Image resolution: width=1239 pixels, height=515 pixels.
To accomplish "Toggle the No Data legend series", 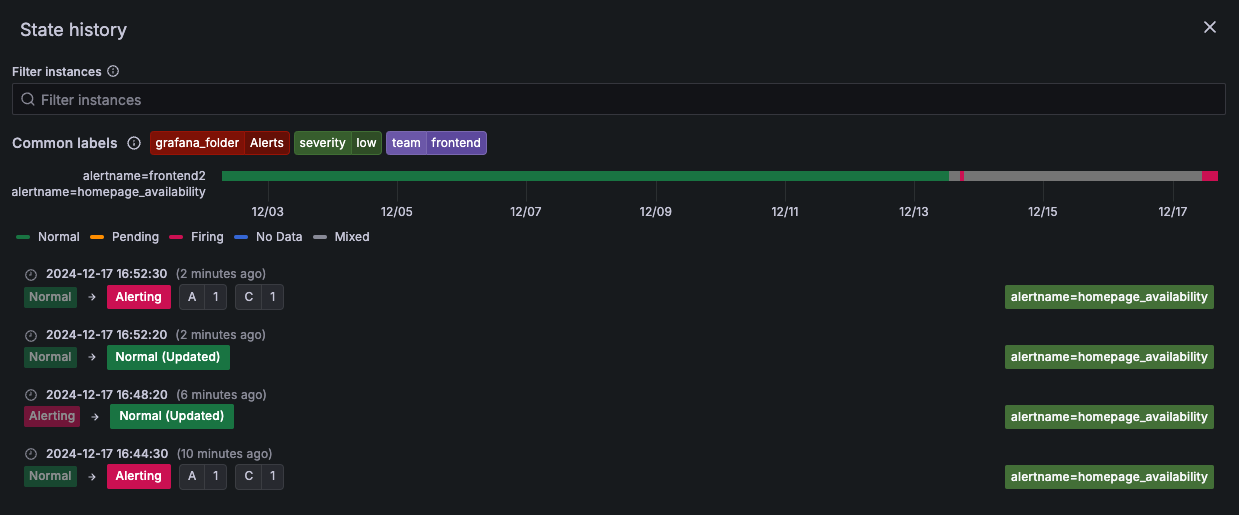I will 269,237.
